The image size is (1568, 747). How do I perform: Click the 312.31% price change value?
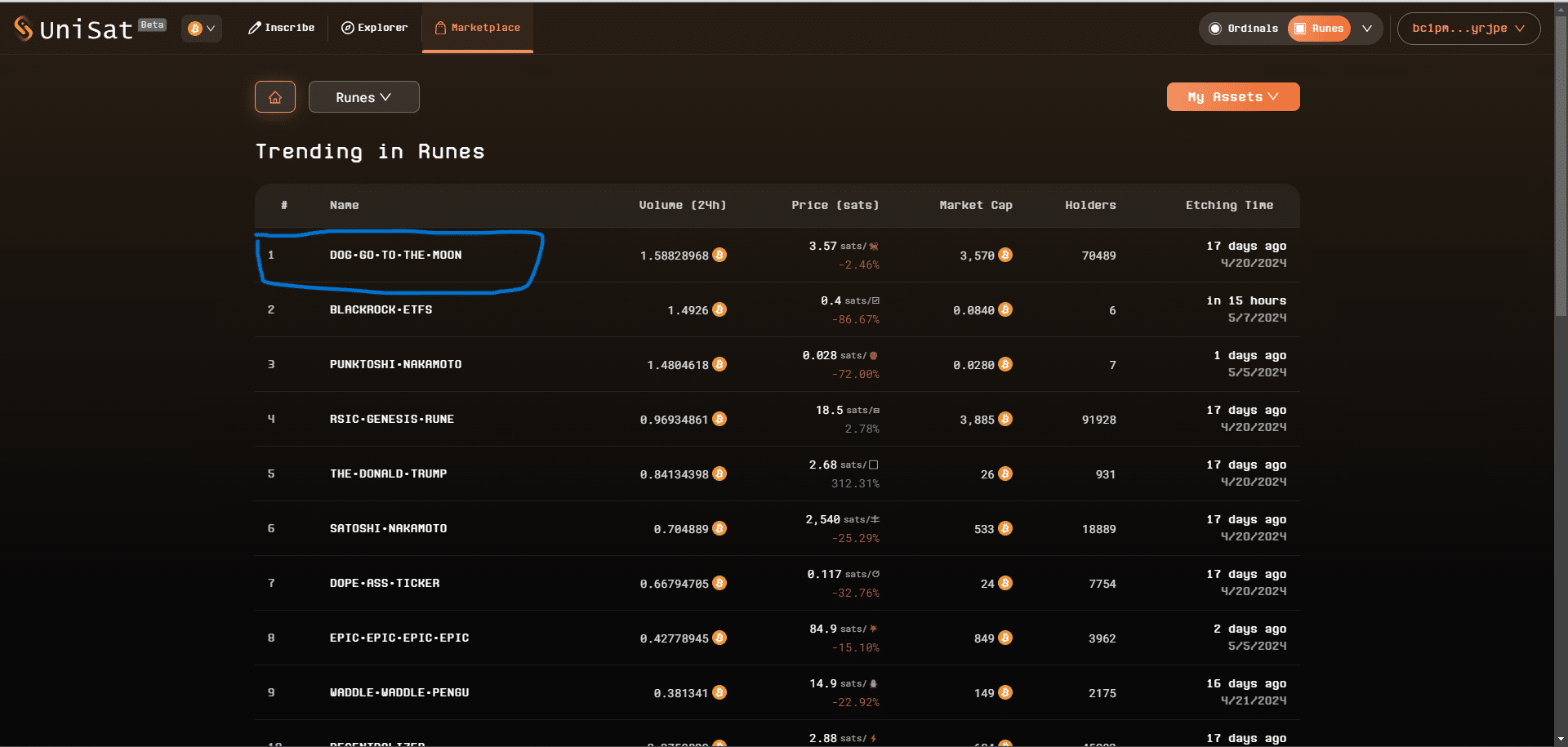(855, 483)
